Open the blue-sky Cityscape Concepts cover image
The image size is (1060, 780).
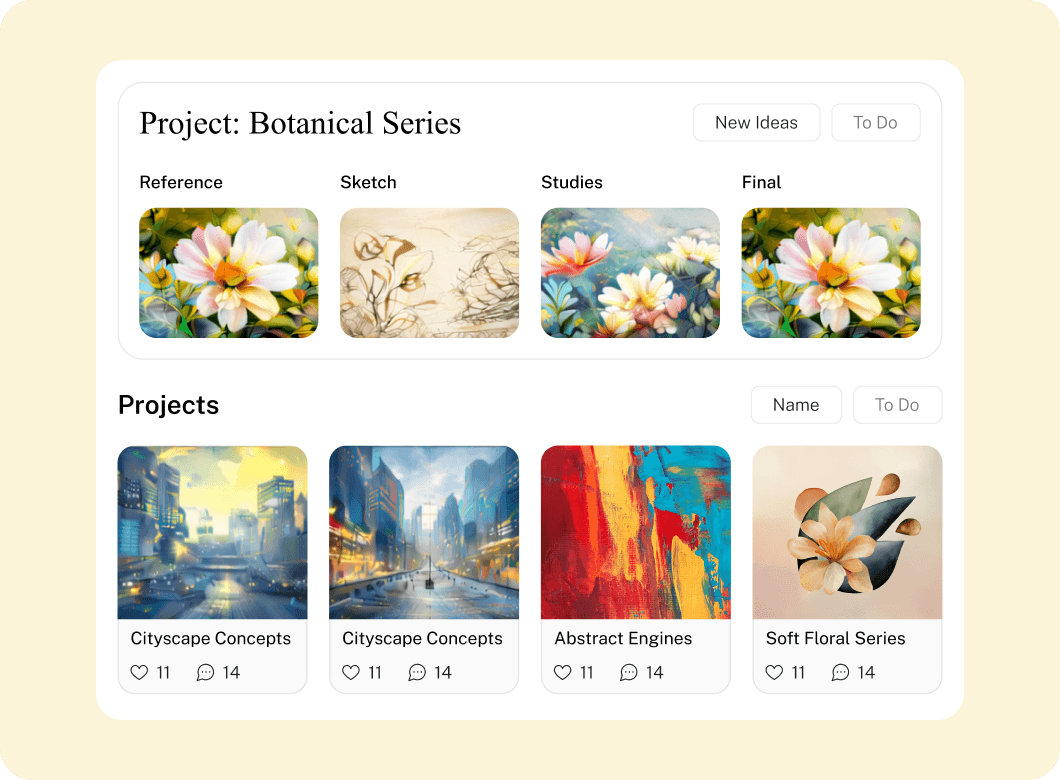click(424, 532)
